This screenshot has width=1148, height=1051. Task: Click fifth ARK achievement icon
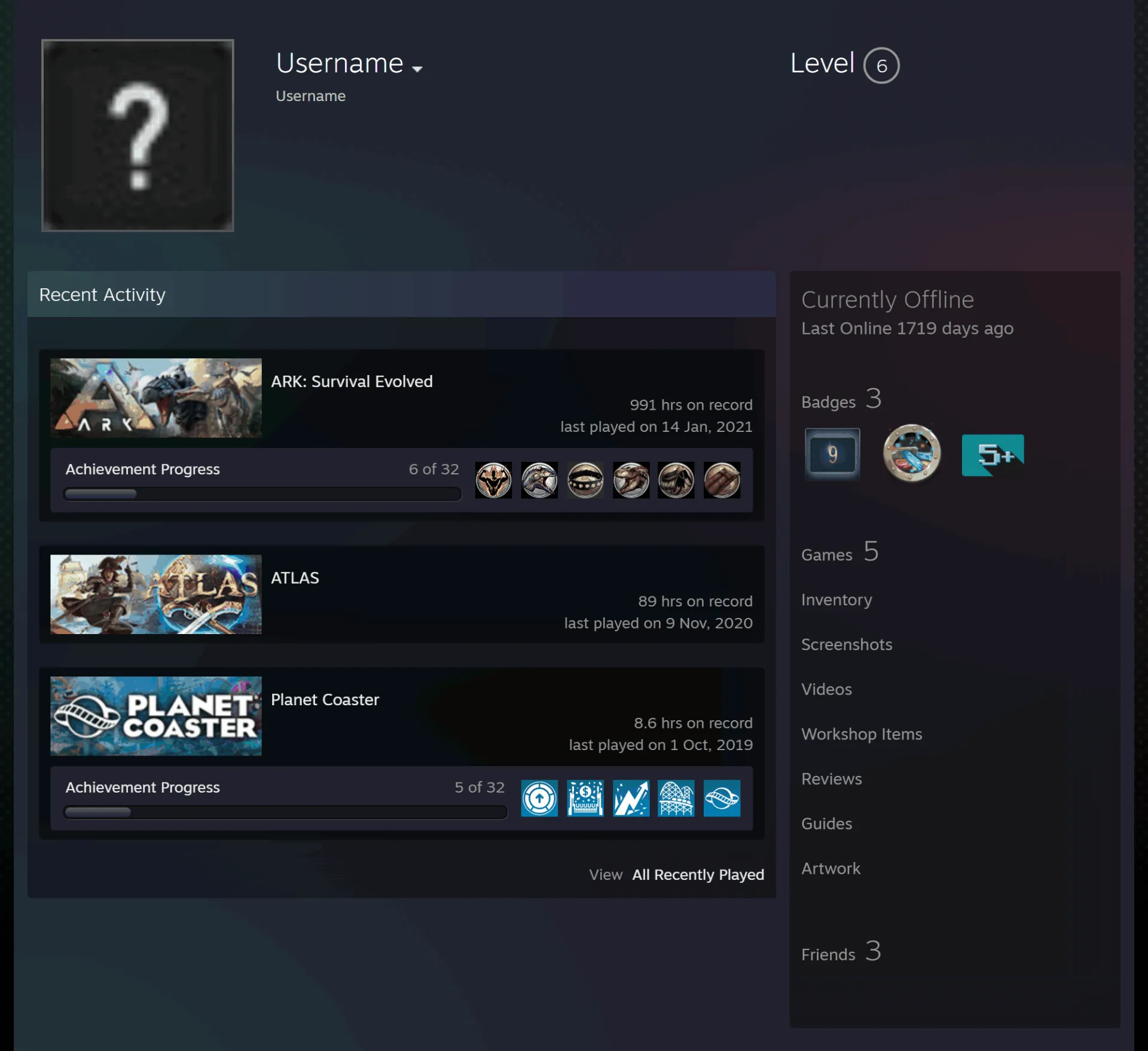(676, 480)
